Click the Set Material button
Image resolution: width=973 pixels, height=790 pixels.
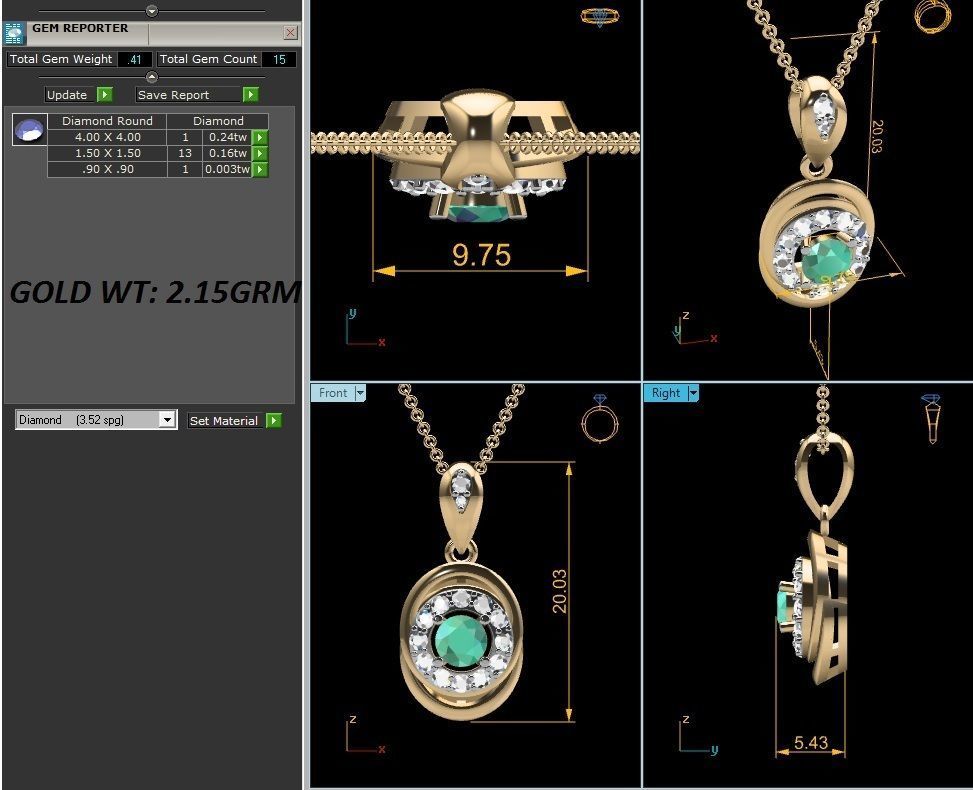[226, 421]
